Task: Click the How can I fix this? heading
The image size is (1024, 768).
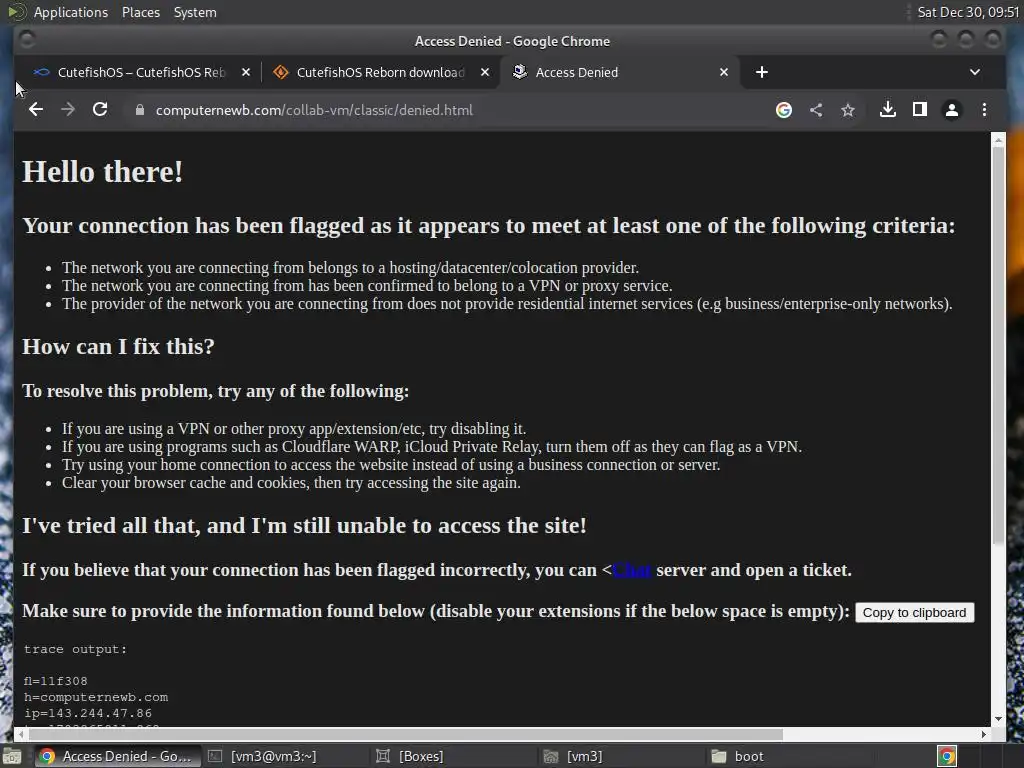Action: (118, 346)
